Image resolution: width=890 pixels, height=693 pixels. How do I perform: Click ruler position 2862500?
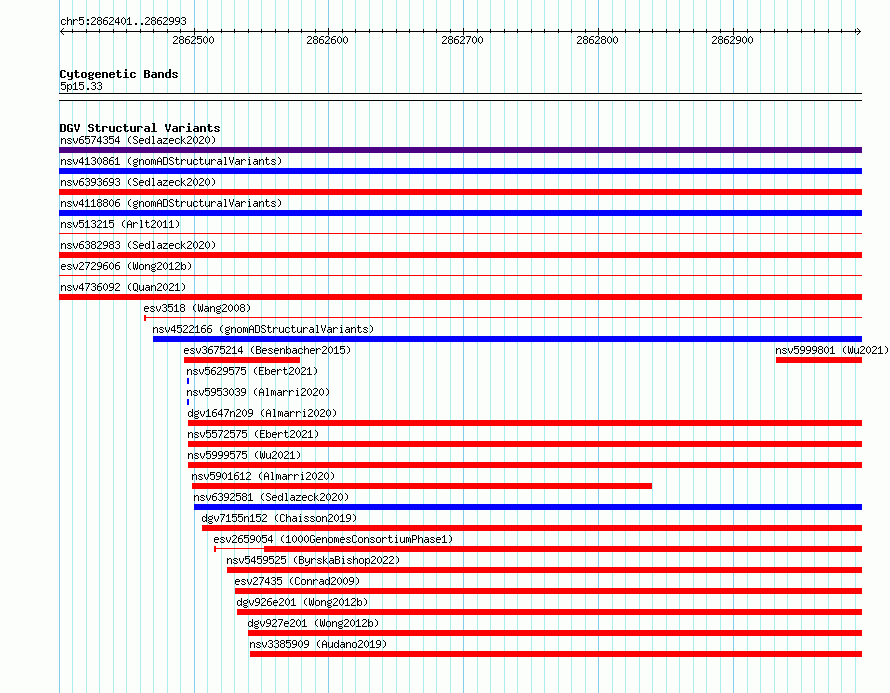point(194,40)
